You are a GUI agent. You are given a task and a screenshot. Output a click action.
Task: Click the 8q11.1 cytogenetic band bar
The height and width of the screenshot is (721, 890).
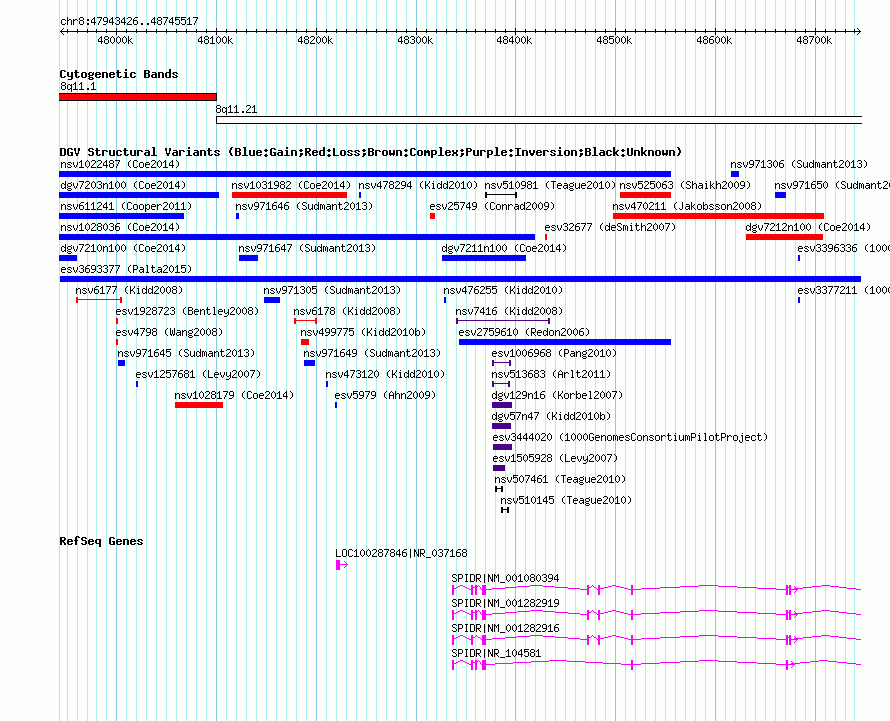pos(138,97)
